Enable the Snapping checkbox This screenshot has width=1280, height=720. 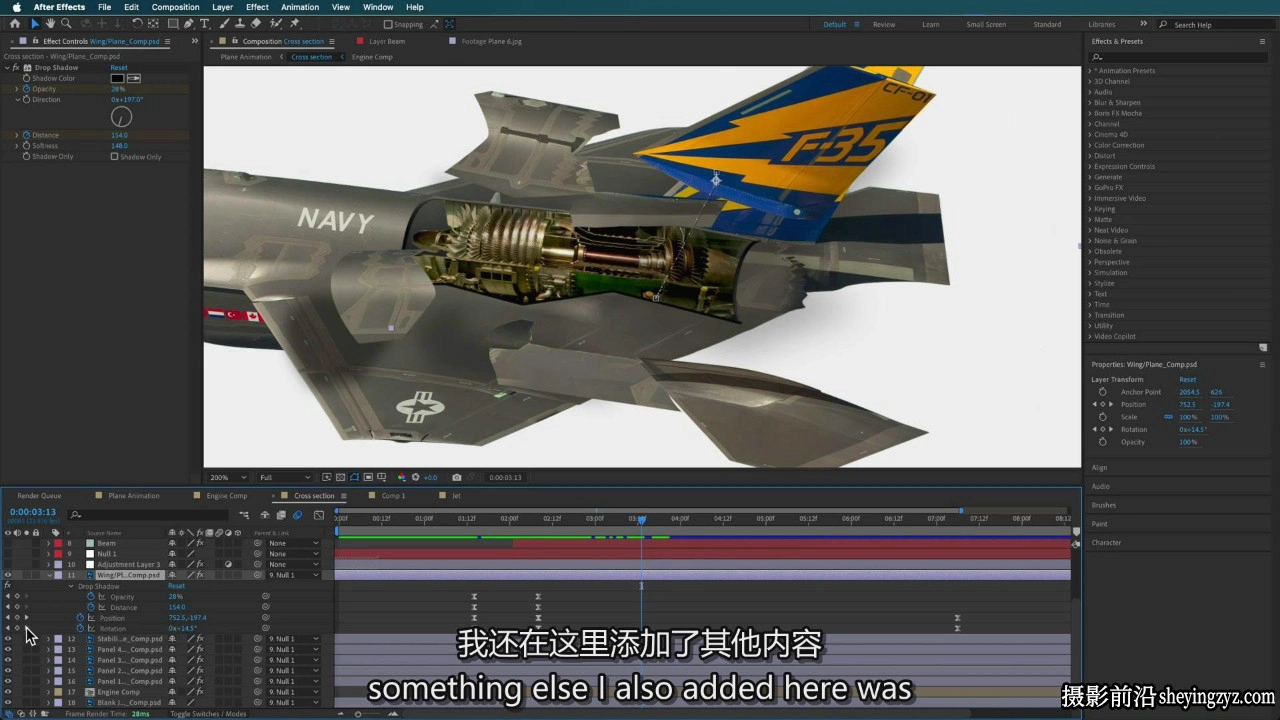point(388,24)
